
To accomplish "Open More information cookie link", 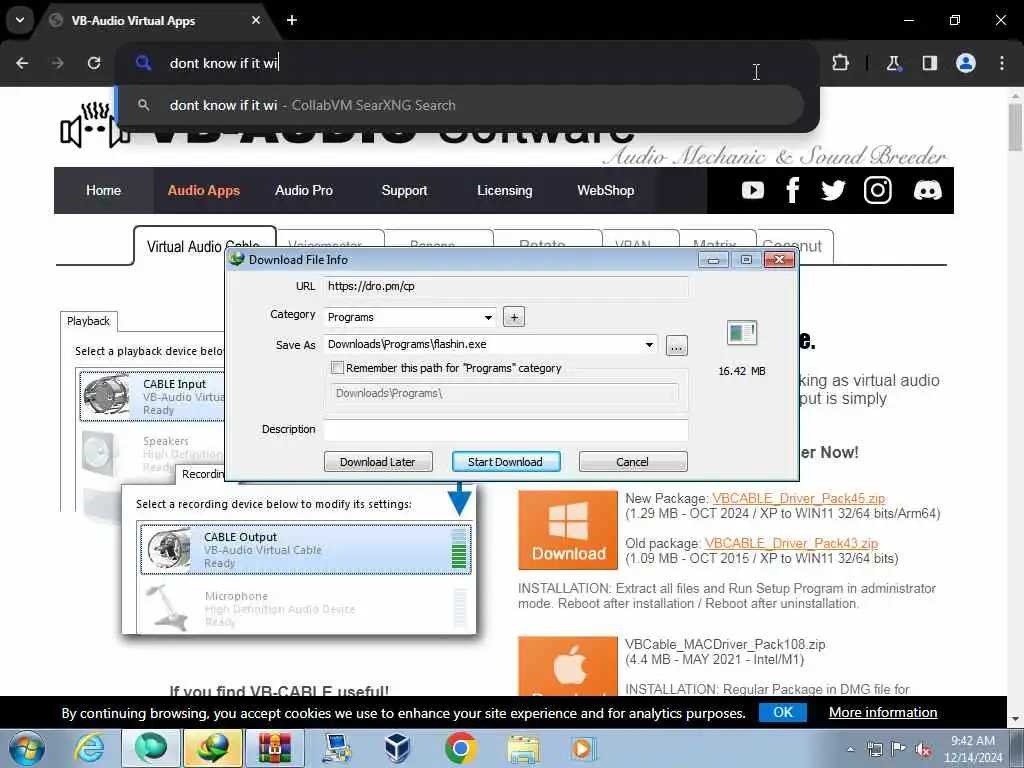I will click(x=882, y=712).
